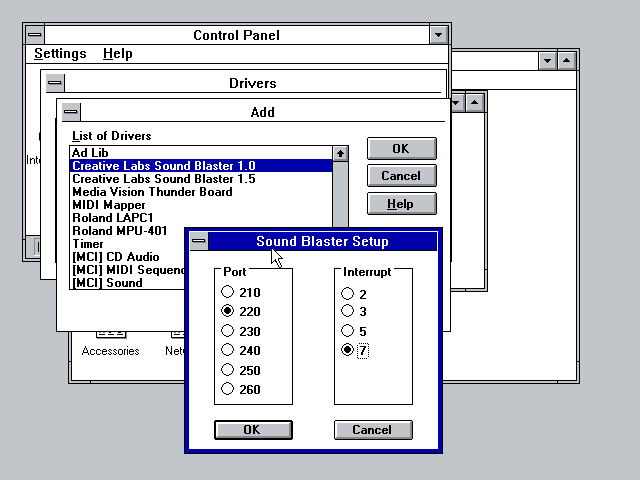Screen dimensions: 640x480
Task: Select Media Vision Thunder Board driver
Action: 201,192
